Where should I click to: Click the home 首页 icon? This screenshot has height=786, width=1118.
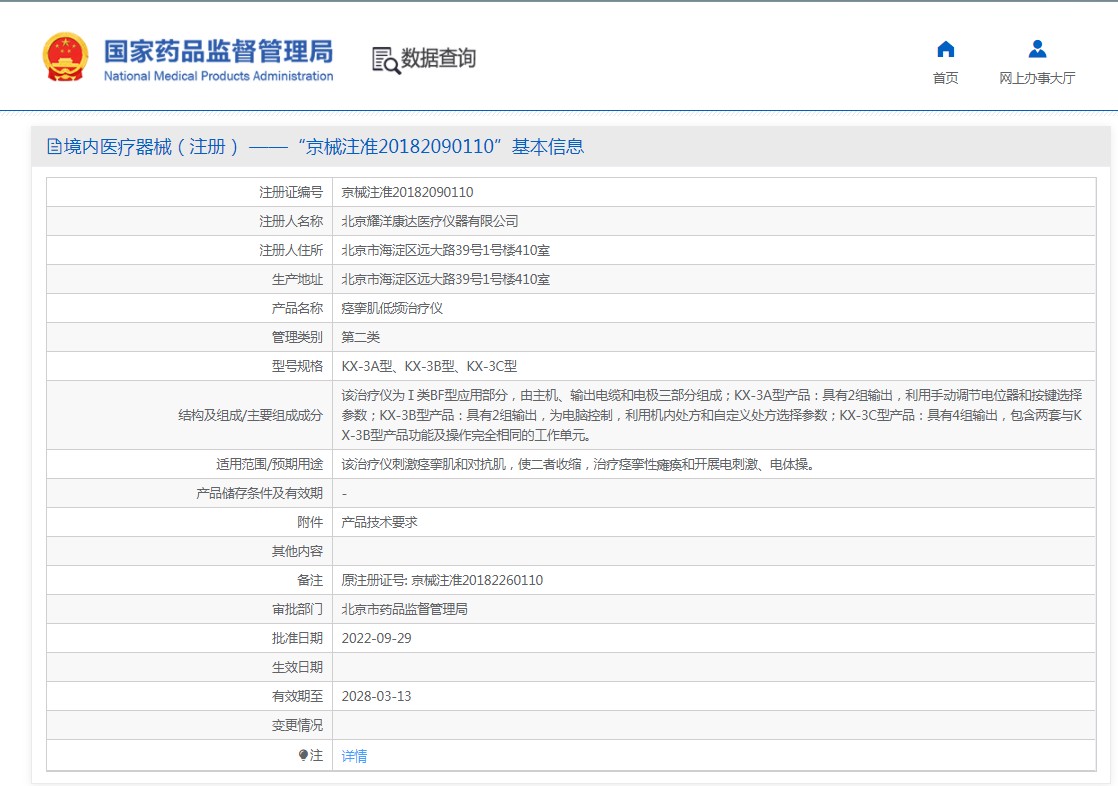point(945,49)
